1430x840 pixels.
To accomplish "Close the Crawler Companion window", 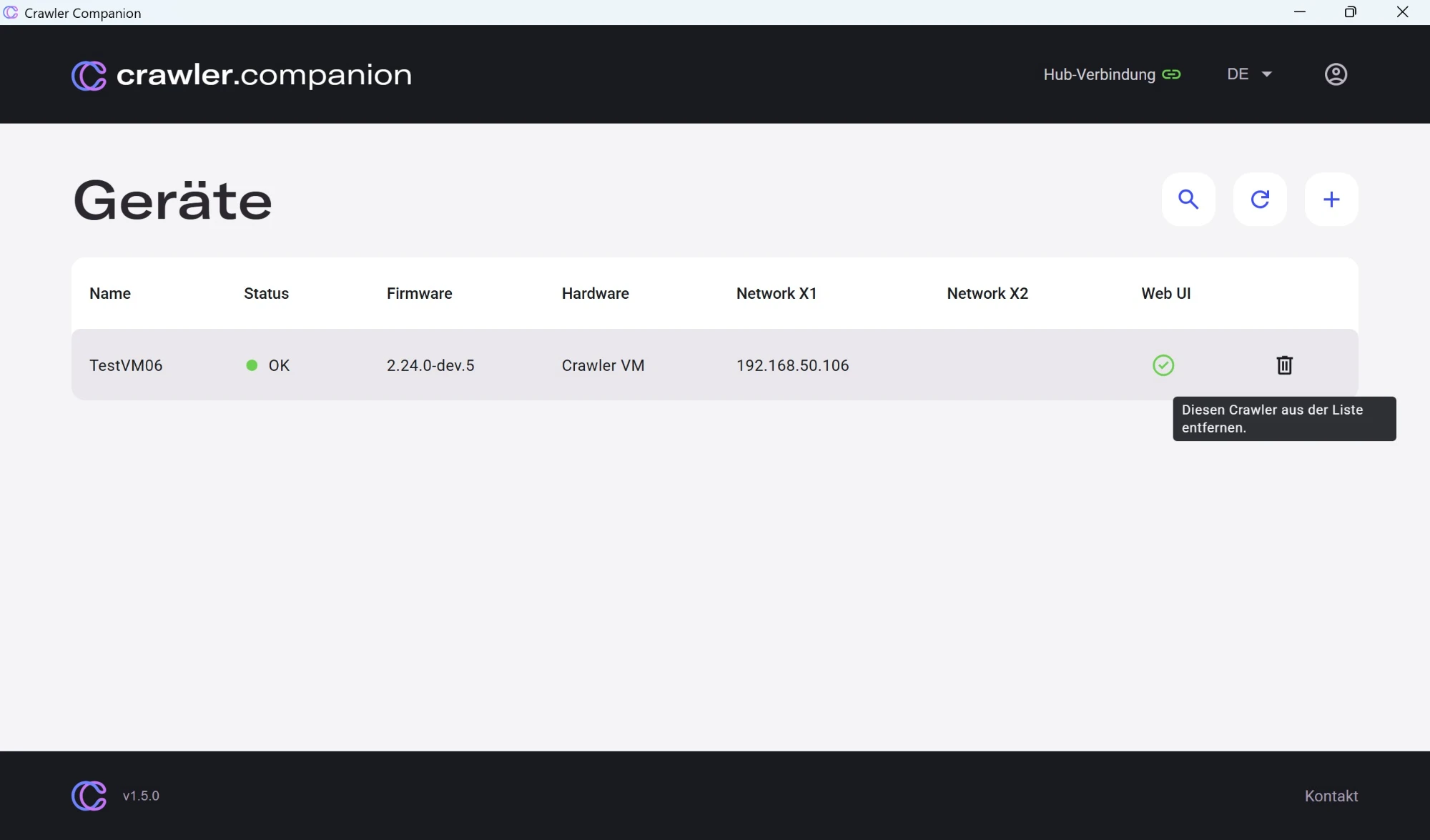I will (x=1402, y=12).
